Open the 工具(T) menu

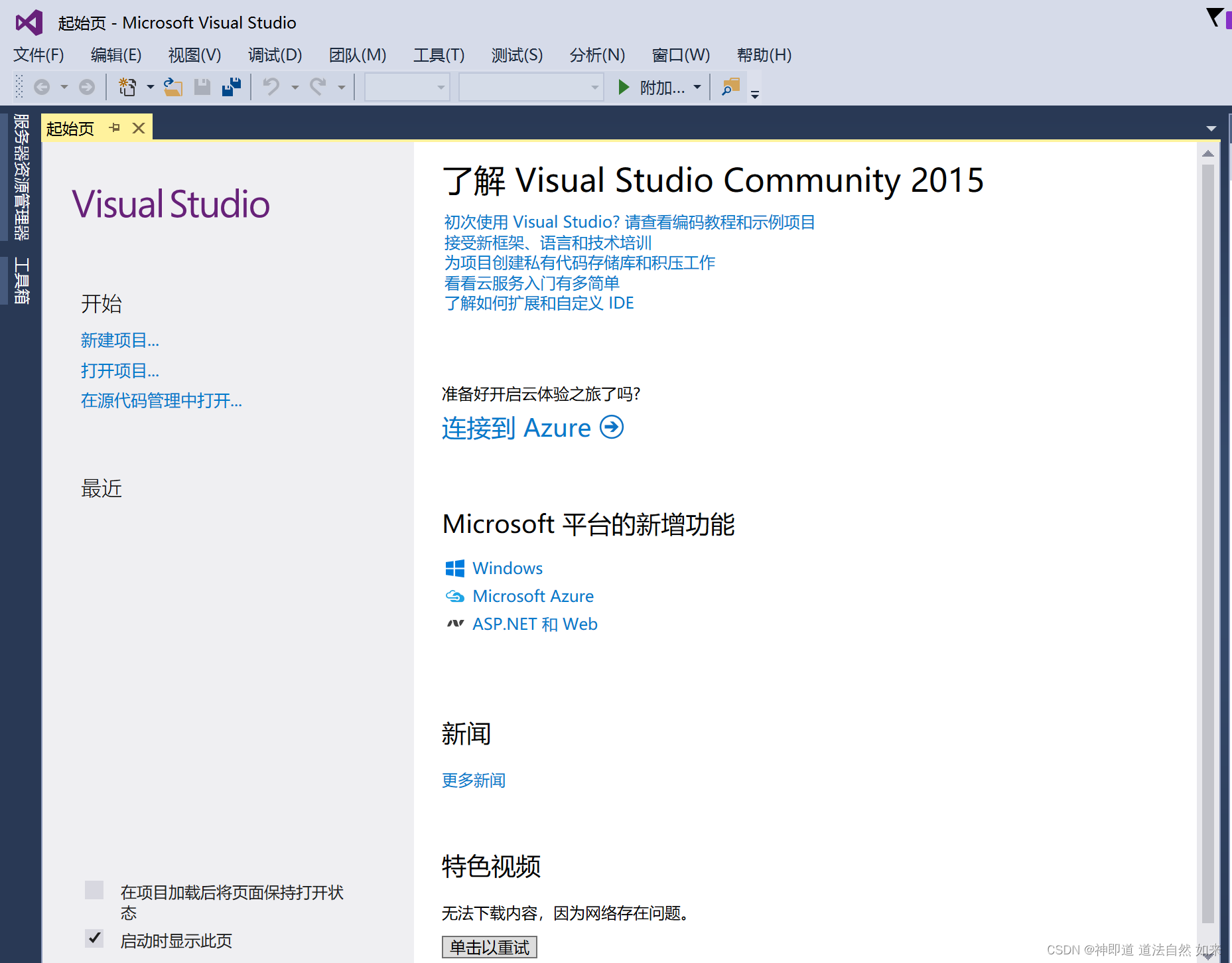(439, 55)
